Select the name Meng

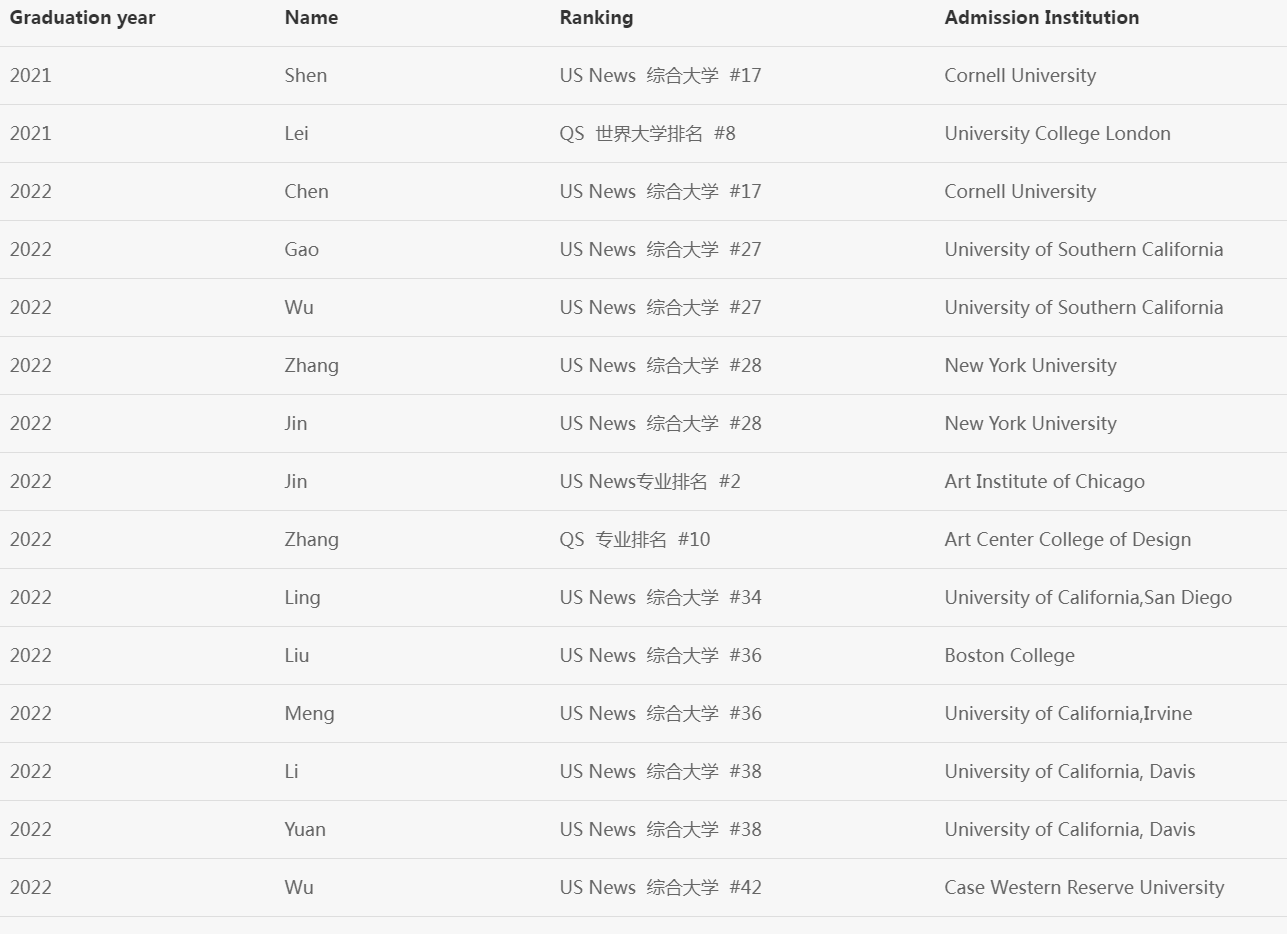point(310,714)
